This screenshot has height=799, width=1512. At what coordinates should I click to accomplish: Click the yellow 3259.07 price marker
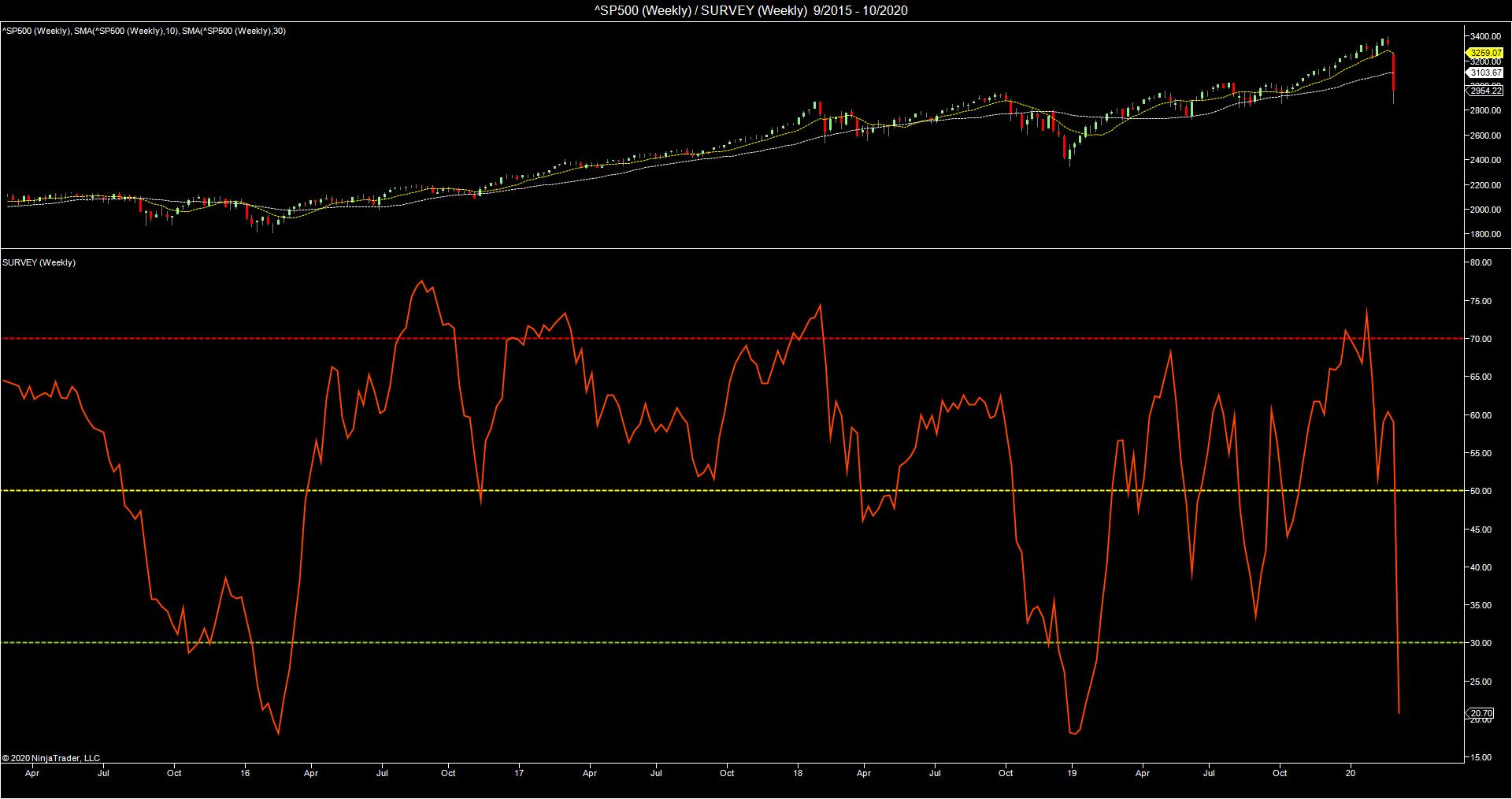point(1484,53)
